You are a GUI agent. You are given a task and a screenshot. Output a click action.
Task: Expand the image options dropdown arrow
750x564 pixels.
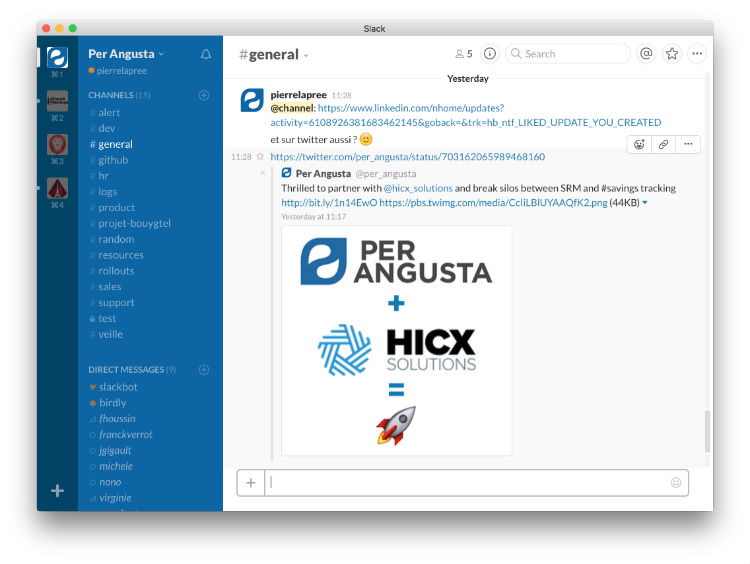click(645, 203)
